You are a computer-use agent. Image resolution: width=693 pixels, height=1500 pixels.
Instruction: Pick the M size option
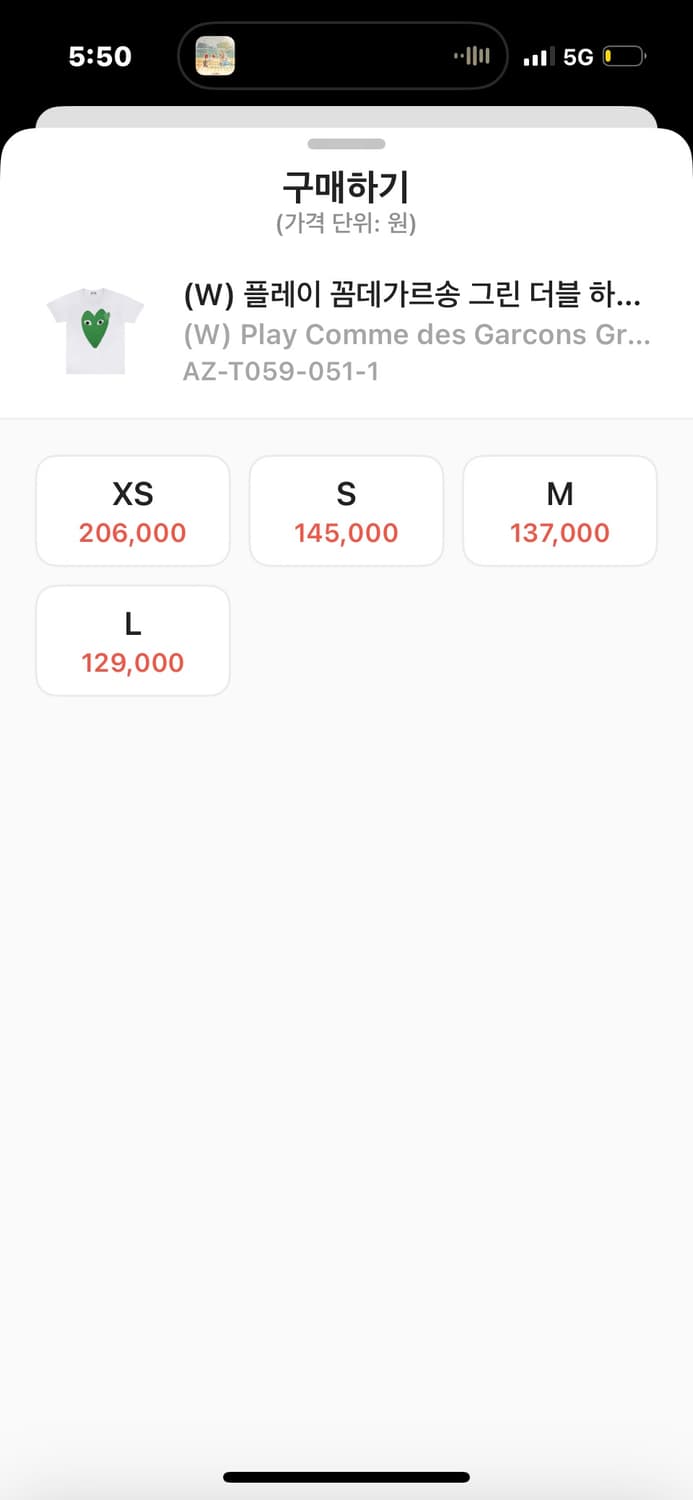click(559, 511)
